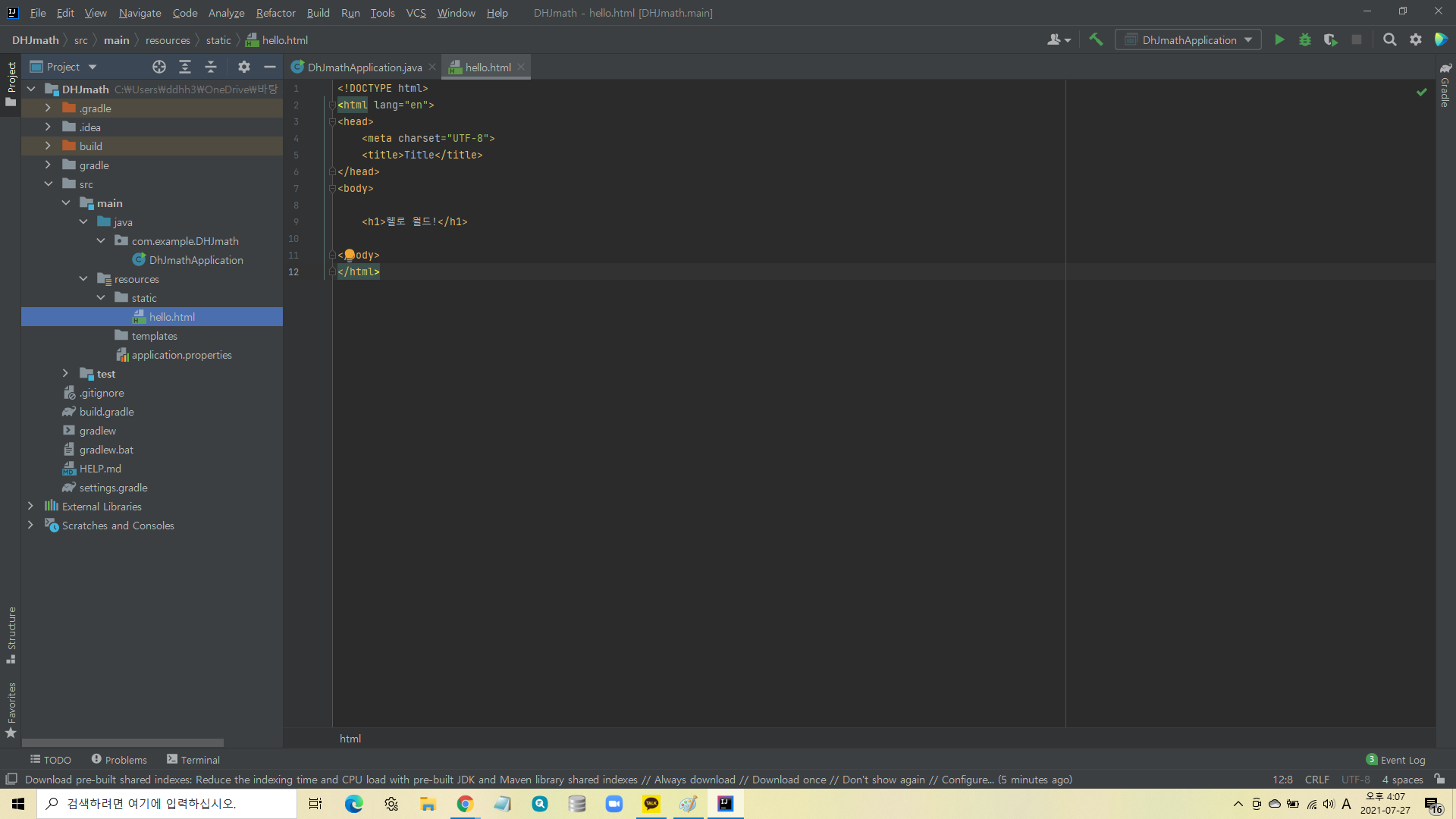Run the DhJmathApplication with green play icon

click(x=1279, y=40)
